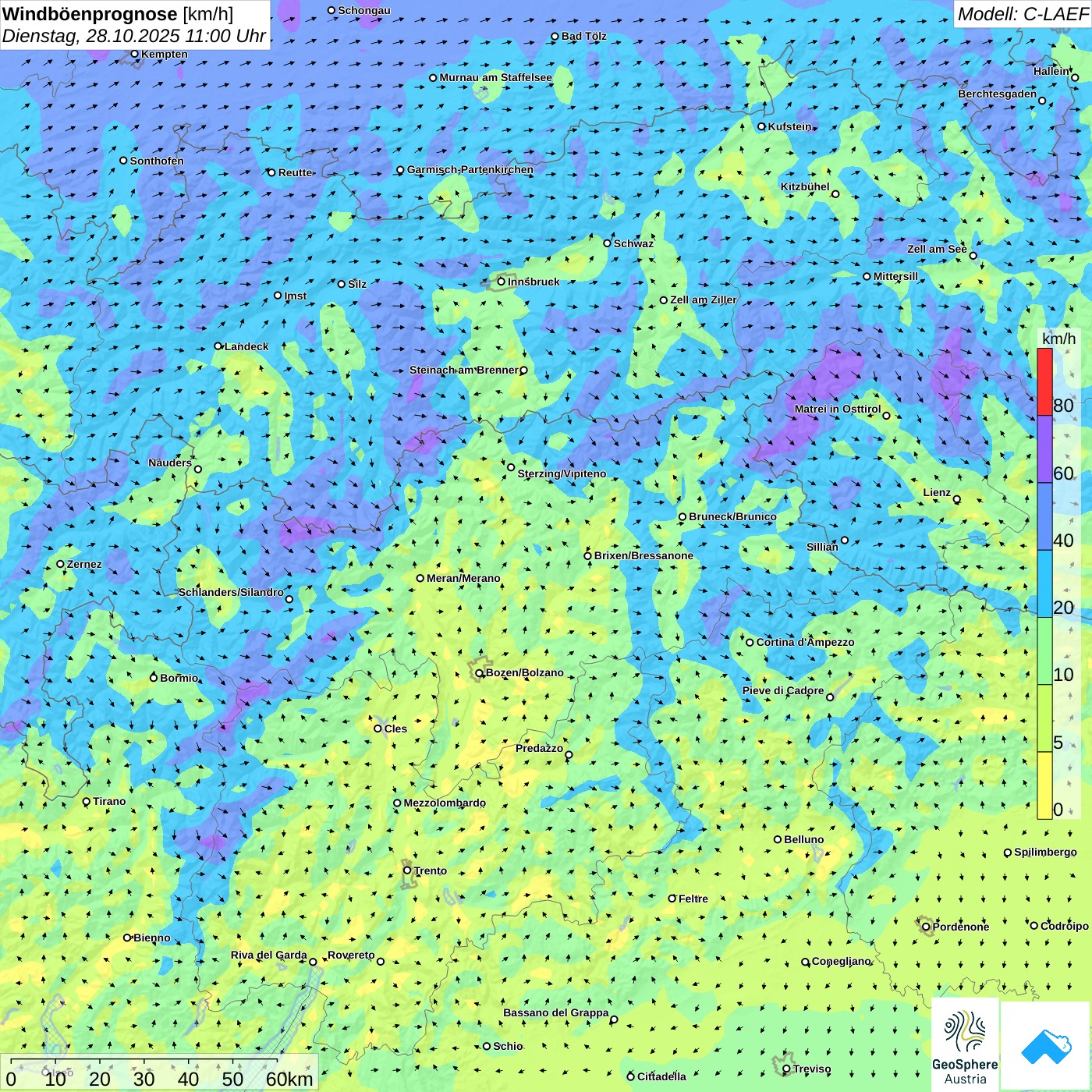Select the green 10–20 km/h legend color
The image size is (1092, 1092).
coord(1044,651)
